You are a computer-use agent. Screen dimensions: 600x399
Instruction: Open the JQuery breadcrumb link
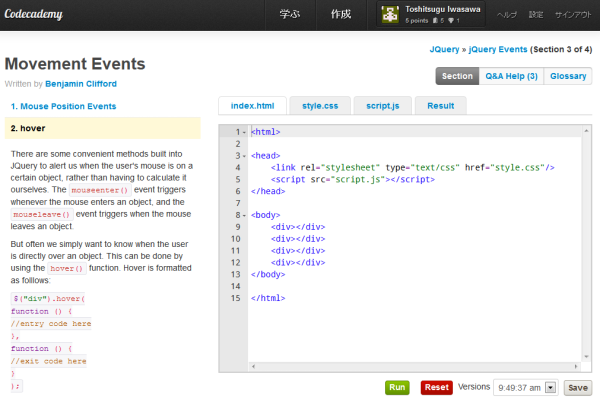click(444, 49)
